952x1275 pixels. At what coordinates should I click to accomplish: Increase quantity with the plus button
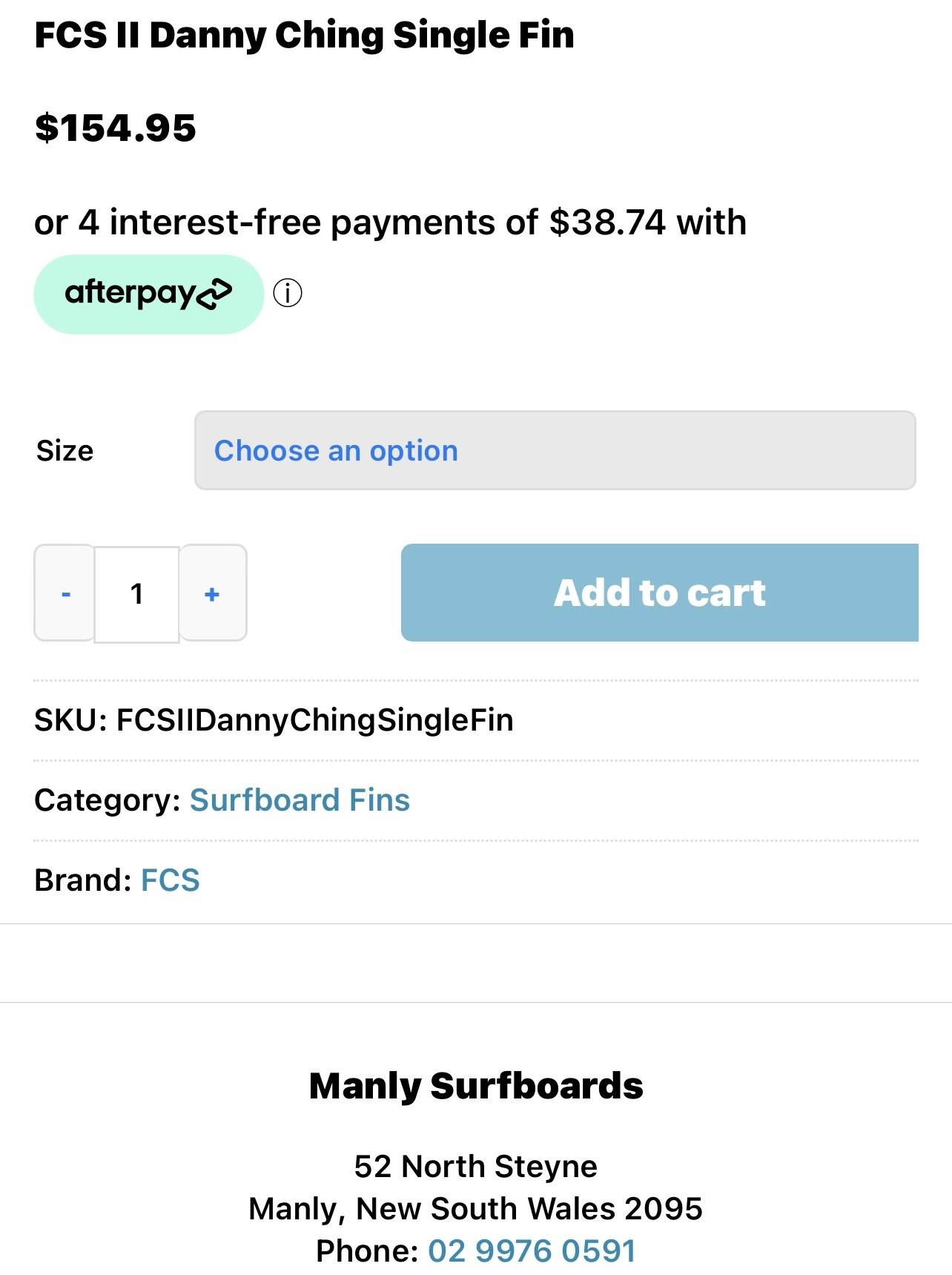tap(213, 593)
